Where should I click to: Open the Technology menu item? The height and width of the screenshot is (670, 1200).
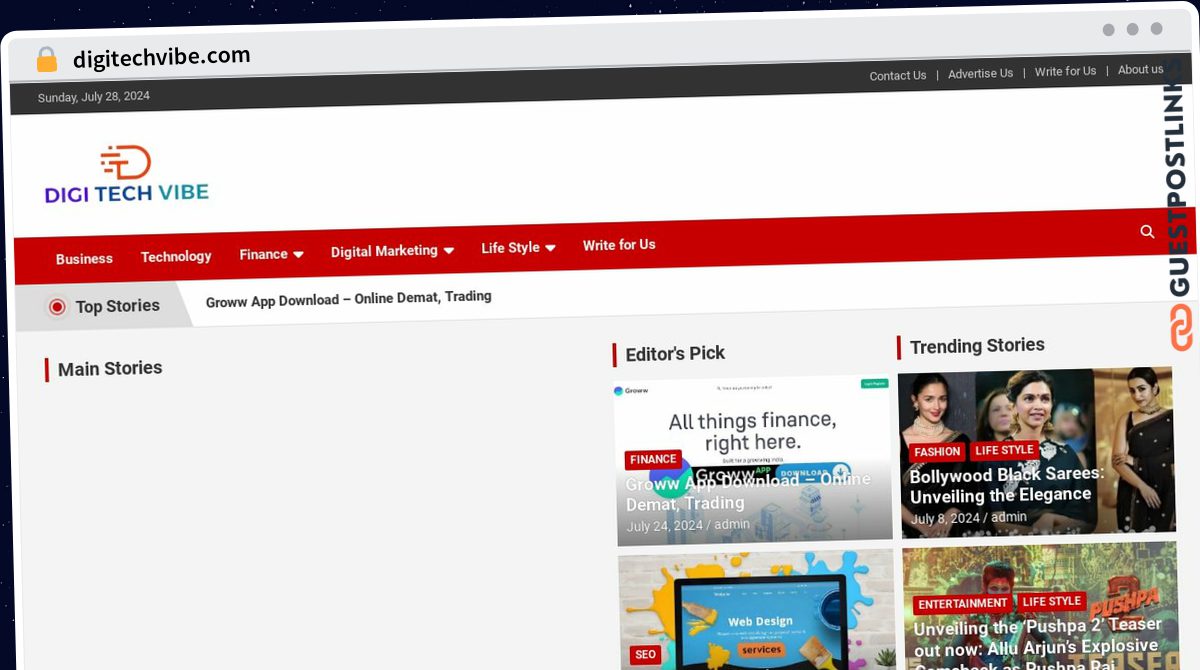(176, 256)
